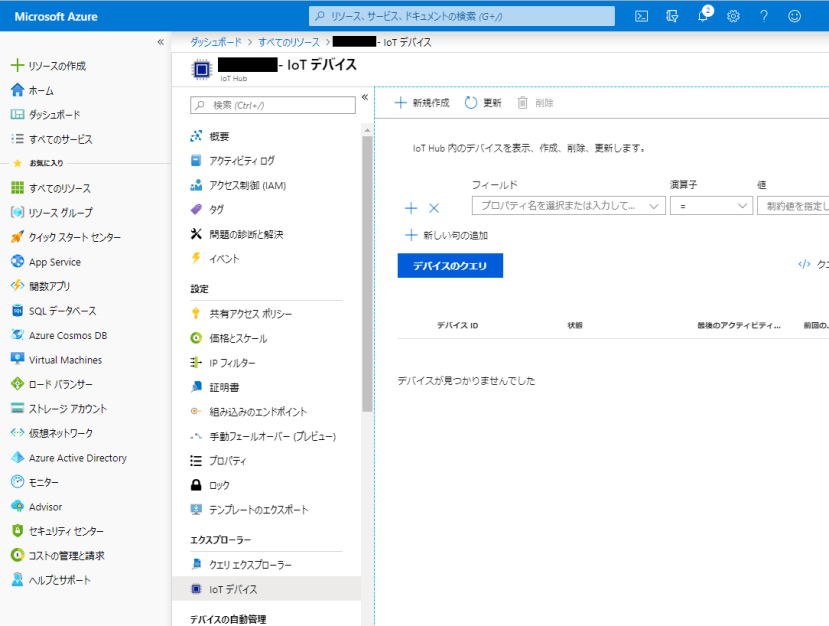The width and height of the screenshot is (829, 626).
Task: Open the フィールド property name dropdown
Action: (568, 206)
